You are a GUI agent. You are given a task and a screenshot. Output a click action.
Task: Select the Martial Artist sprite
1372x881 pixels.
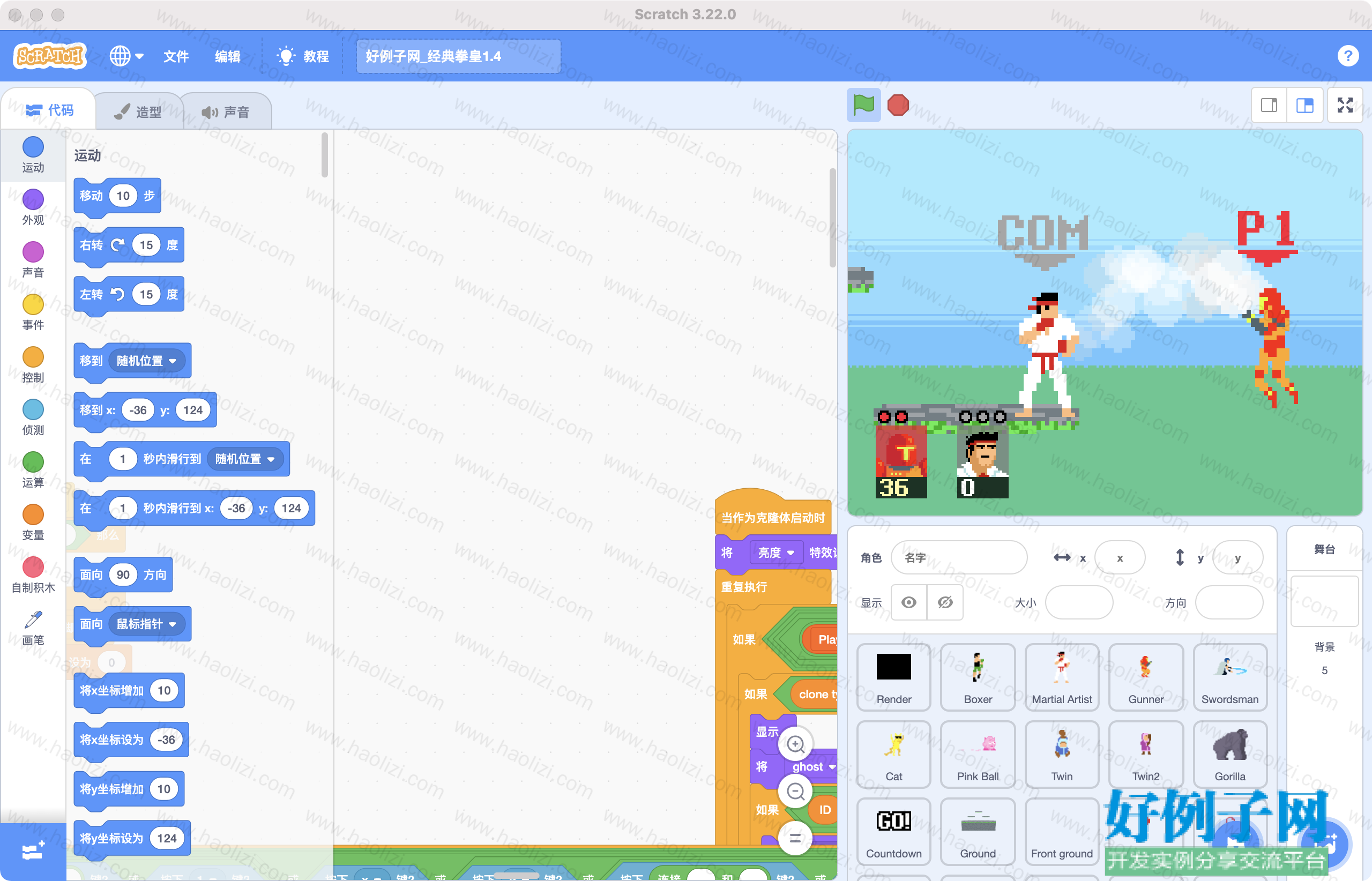coord(1062,677)
